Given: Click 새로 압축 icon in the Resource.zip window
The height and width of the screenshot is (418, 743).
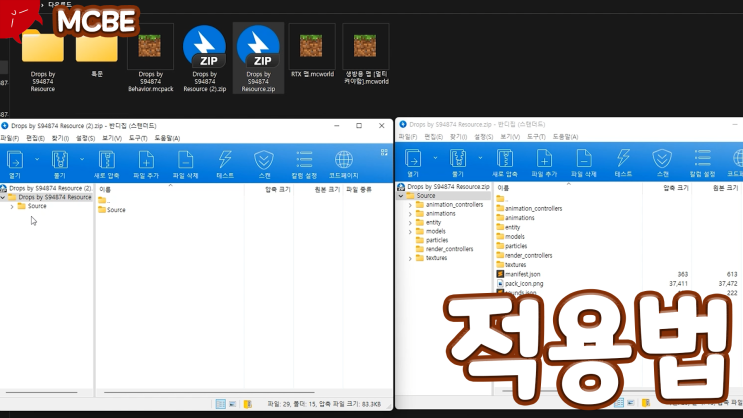Looking at the screenshot, I should coord(505,158).
